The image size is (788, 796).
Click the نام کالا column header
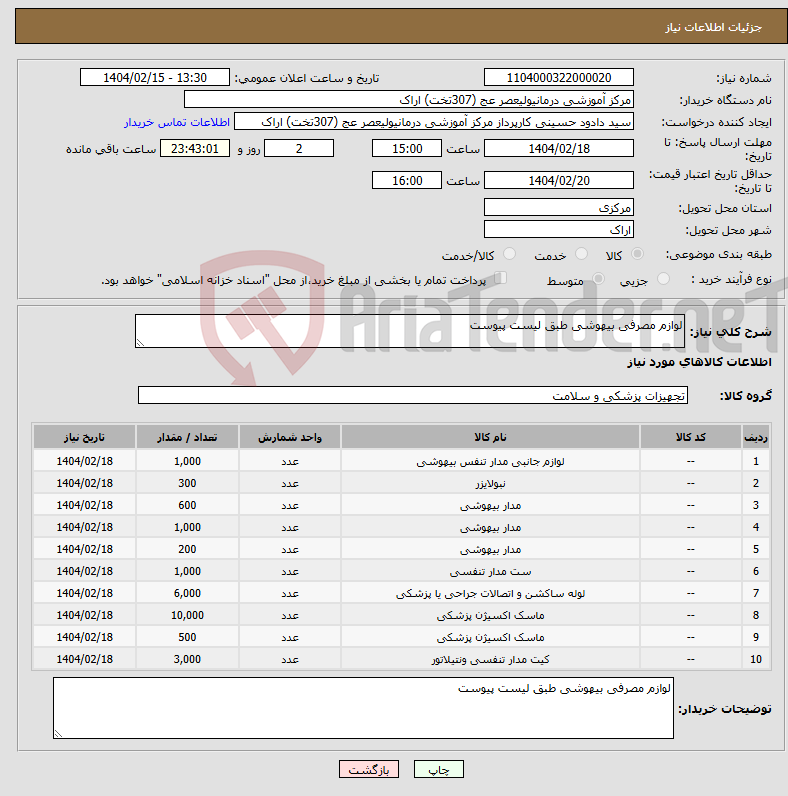coord(490,437)
